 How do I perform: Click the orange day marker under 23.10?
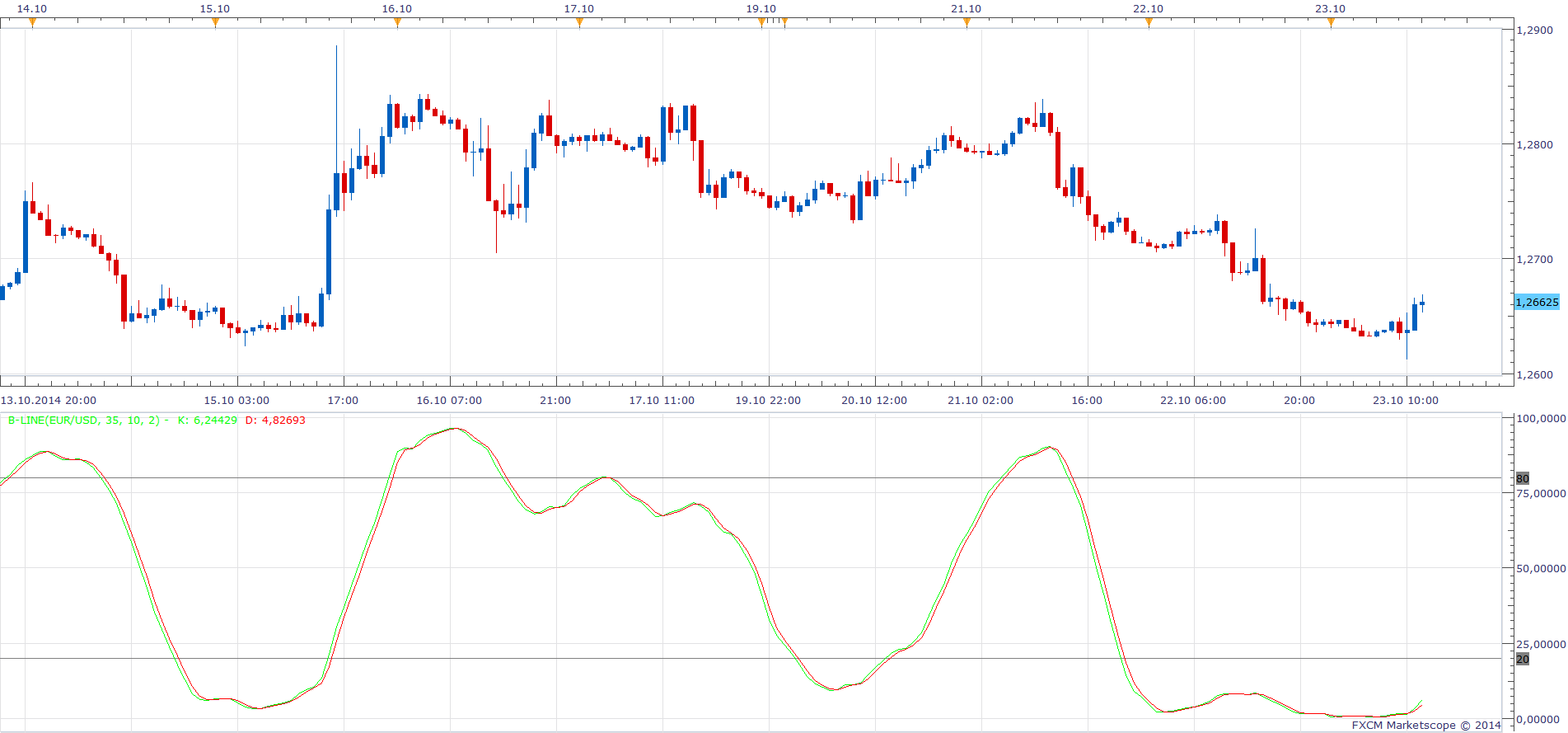coord(1331,23)
